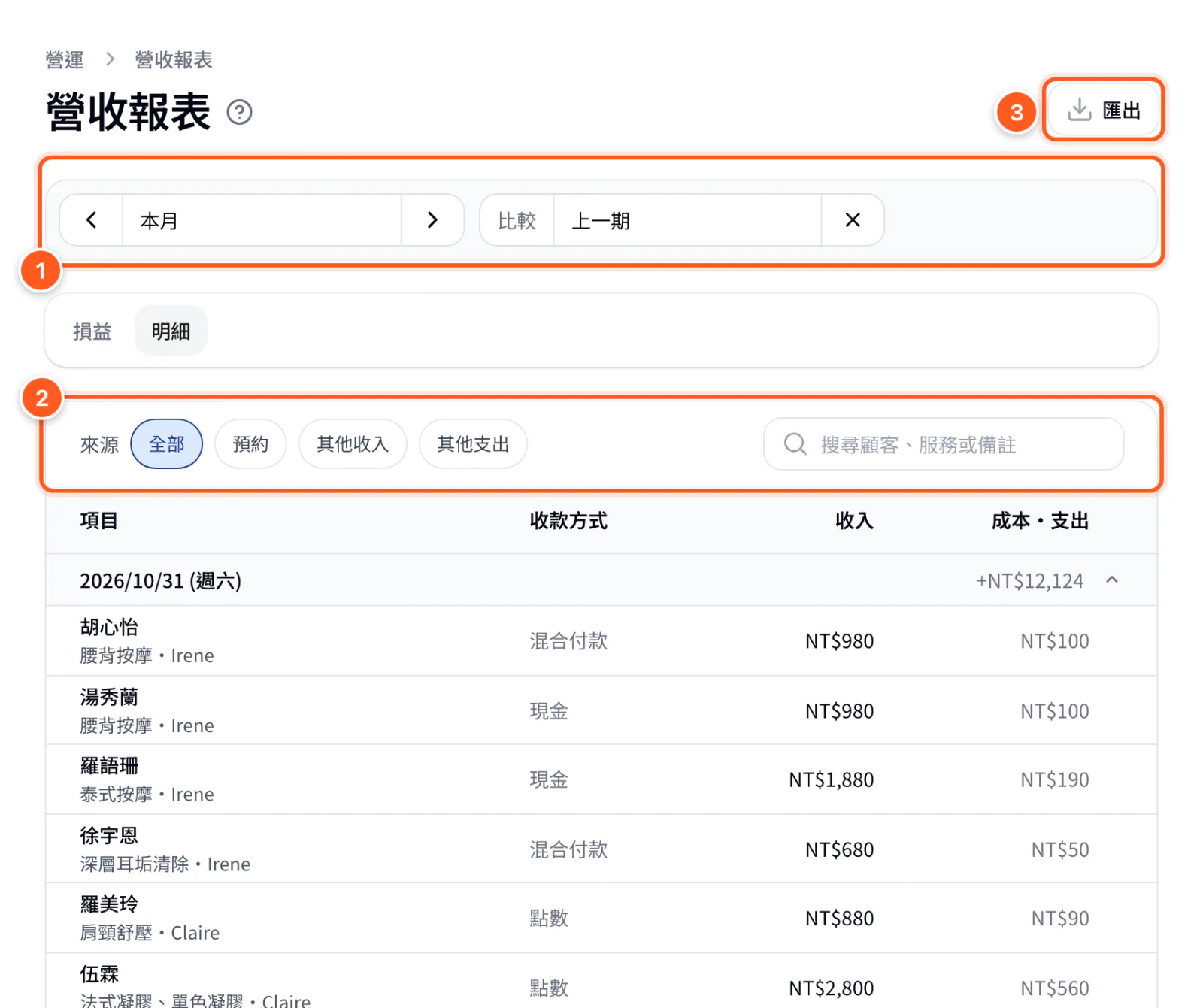1203x1008 pixels.
Task: Clear the comparison with the X icon
Action: 853,220
